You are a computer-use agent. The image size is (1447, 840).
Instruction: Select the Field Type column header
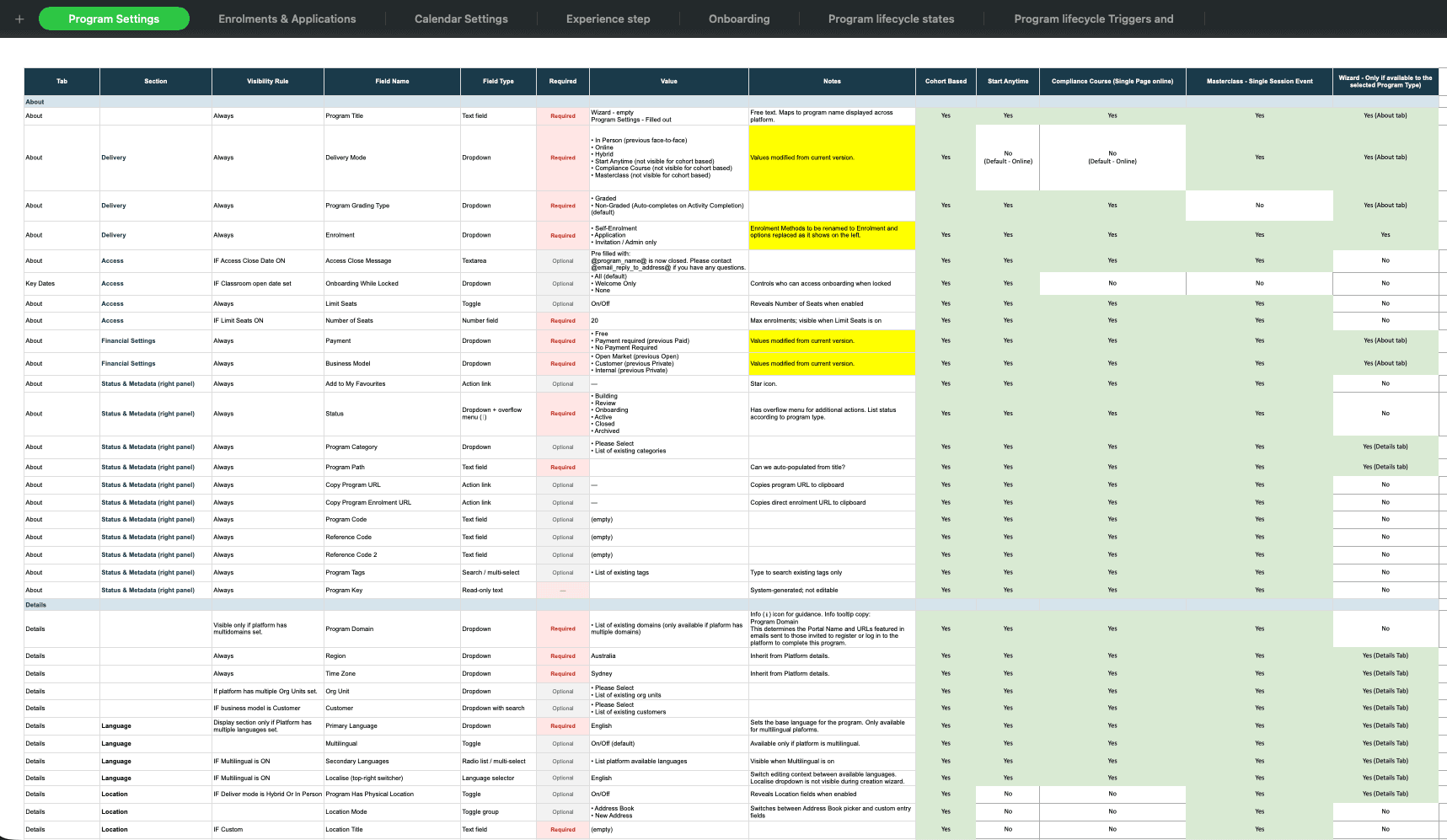click(x=498, y=82)
